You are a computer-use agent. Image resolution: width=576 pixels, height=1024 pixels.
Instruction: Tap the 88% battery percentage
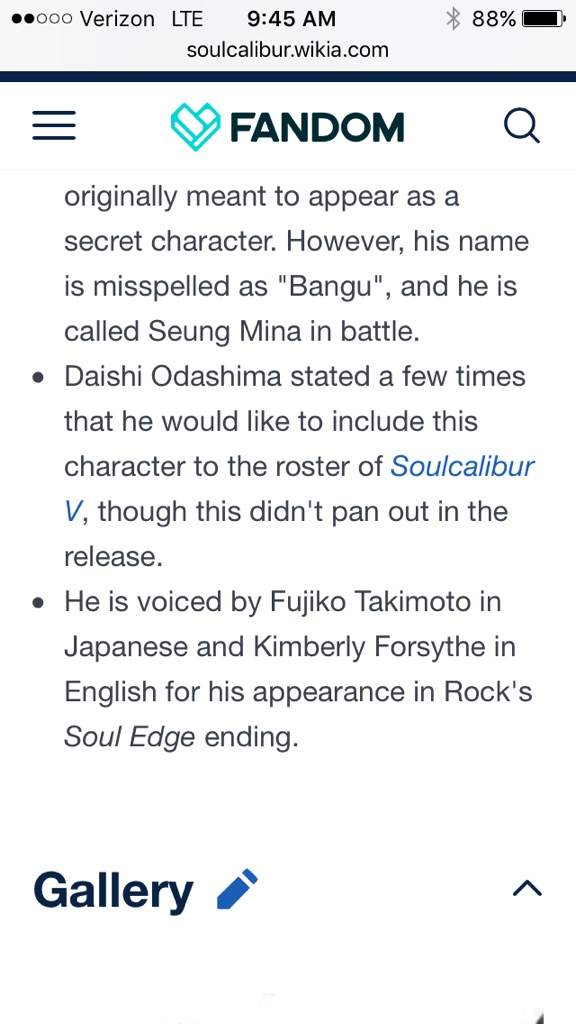point(494,19)
